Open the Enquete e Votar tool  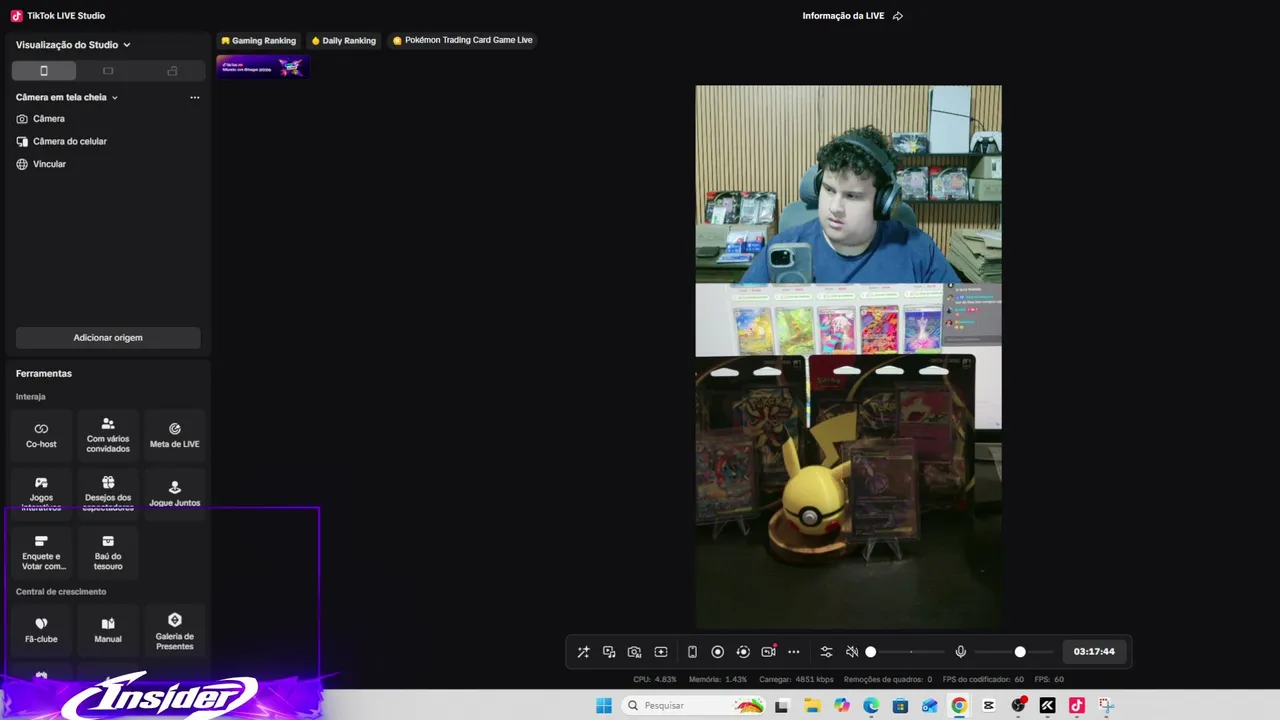[41, 552]
